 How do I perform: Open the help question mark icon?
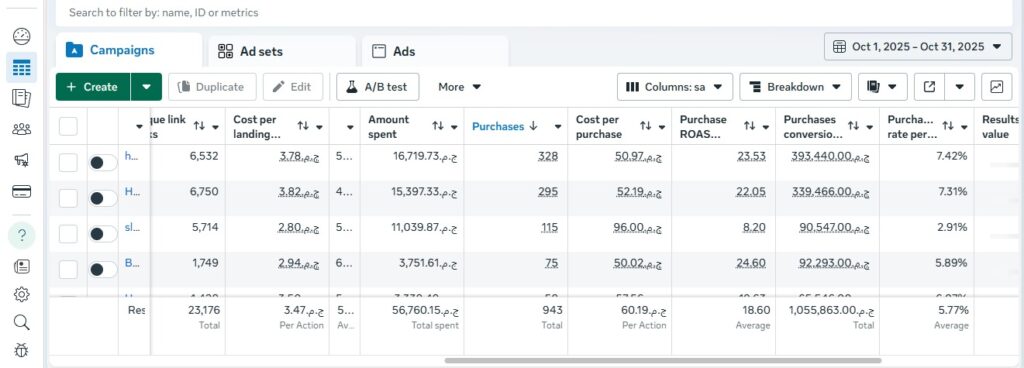(x=22, y=236)
